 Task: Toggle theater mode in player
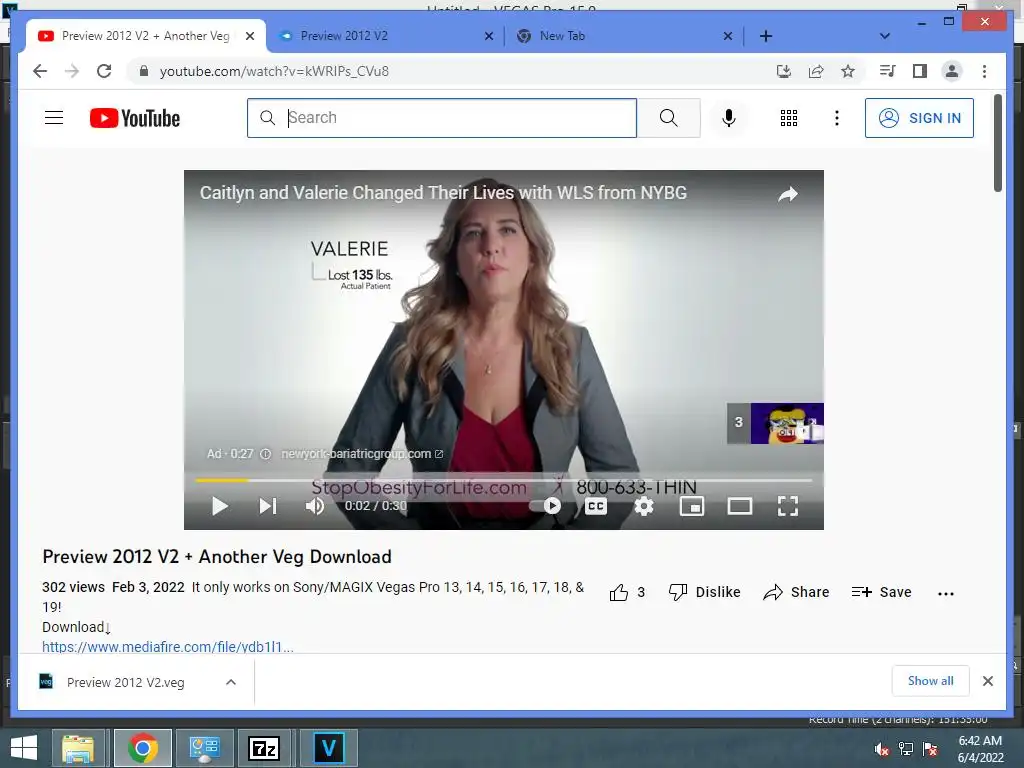[740, 506]
